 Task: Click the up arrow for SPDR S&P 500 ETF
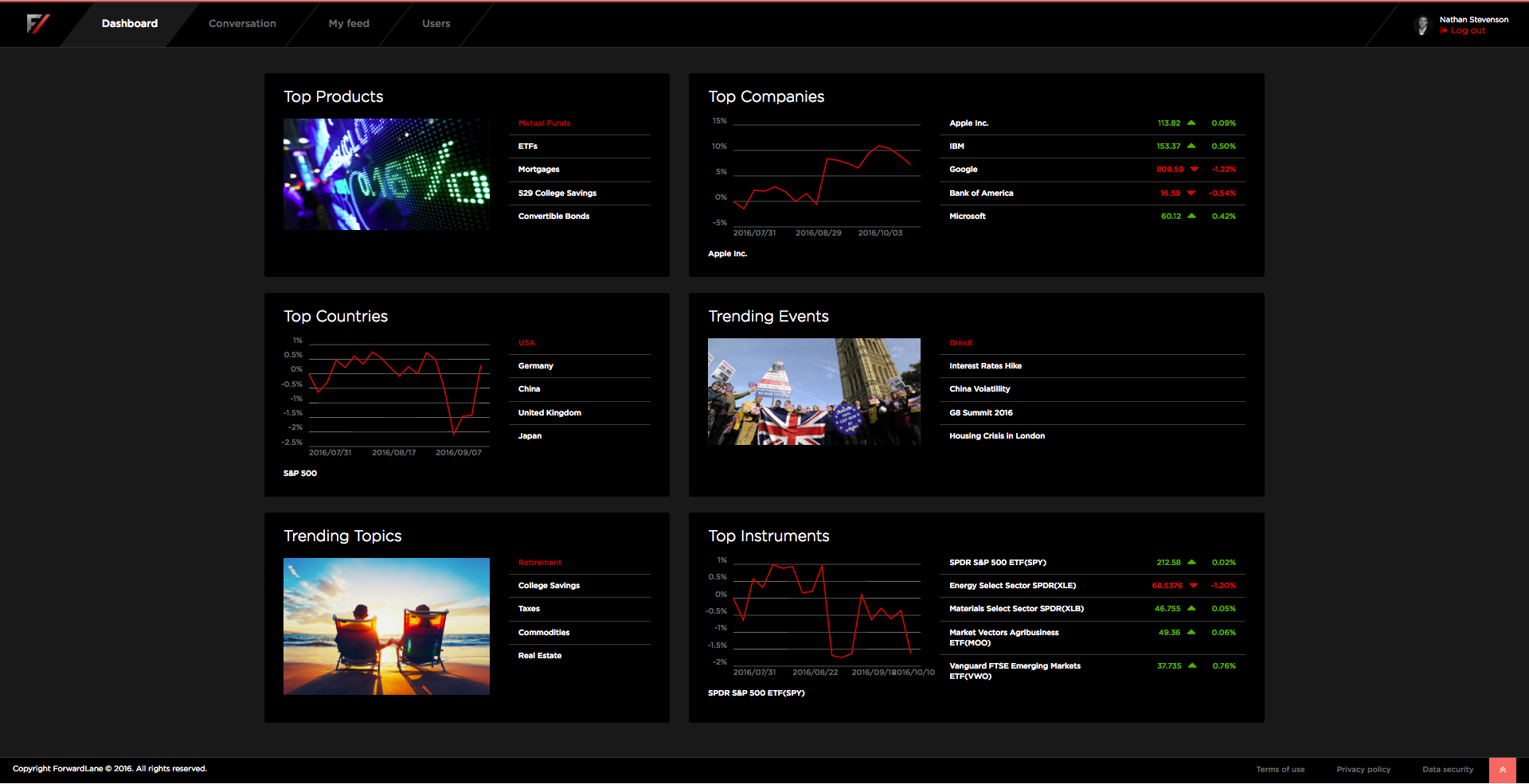[1191, 562]
